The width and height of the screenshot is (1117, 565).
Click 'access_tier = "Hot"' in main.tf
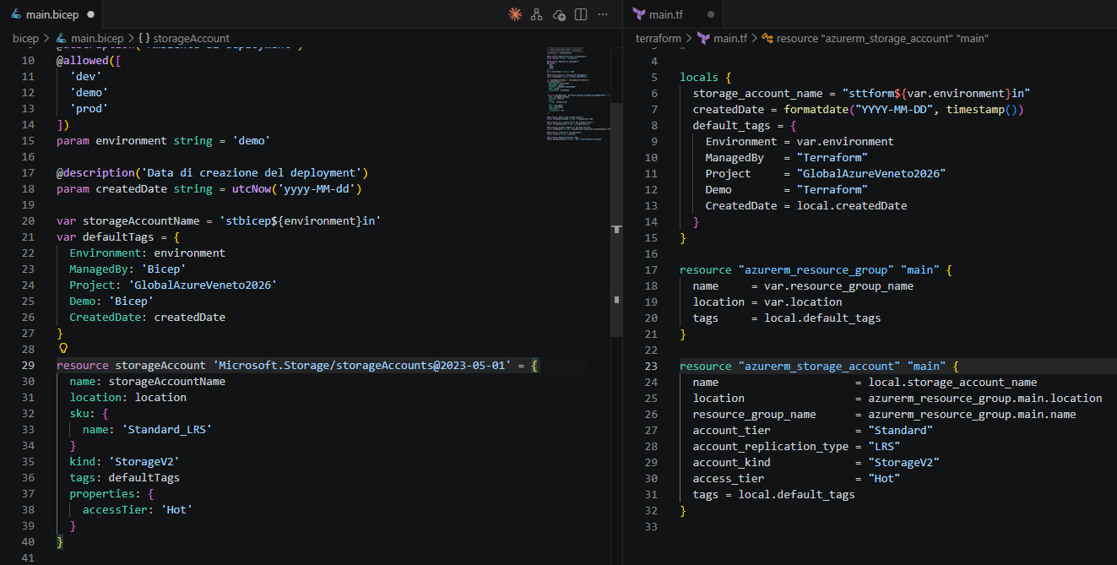click(x=796, y=479)
